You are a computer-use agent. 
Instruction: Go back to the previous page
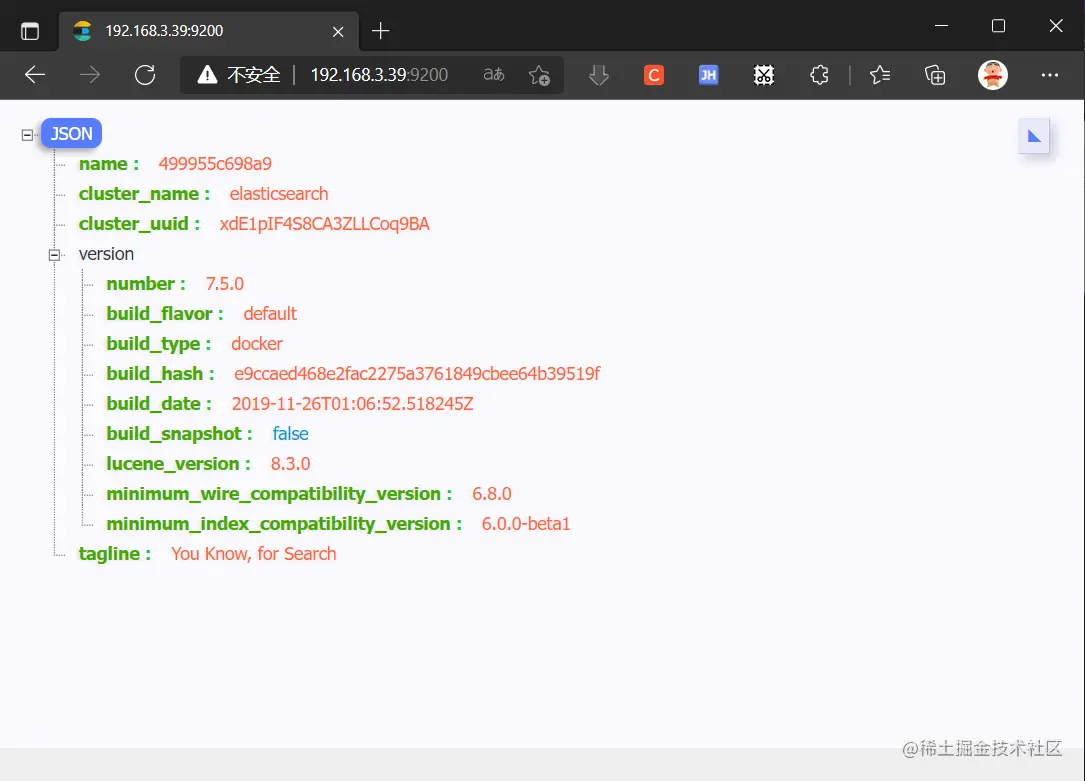pos(35,75)
